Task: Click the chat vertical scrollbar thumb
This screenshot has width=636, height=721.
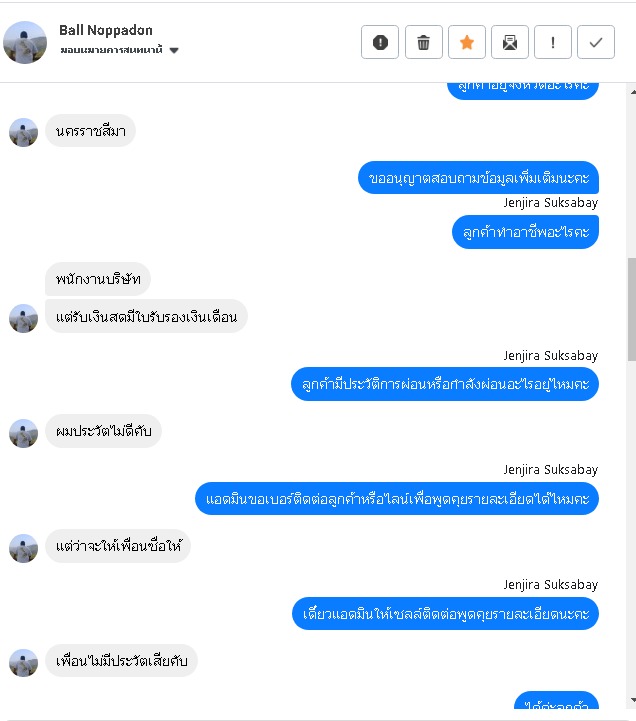Action: [x=632, y=309]
